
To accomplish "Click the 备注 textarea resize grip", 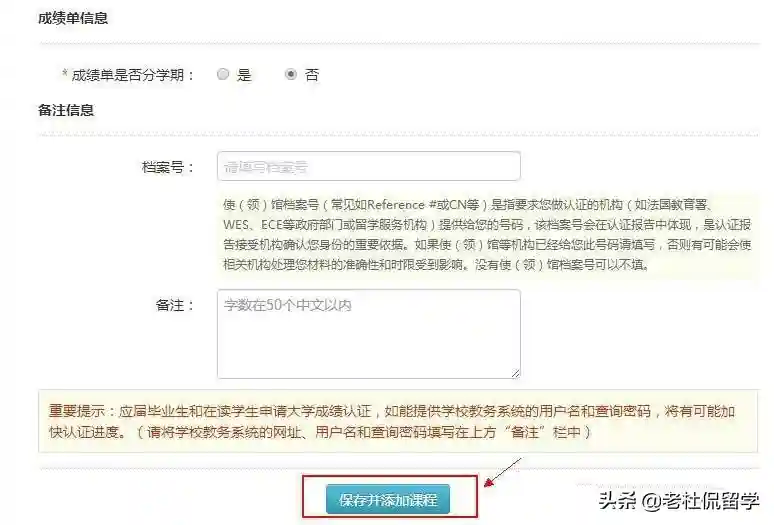I will click(515, 374).
